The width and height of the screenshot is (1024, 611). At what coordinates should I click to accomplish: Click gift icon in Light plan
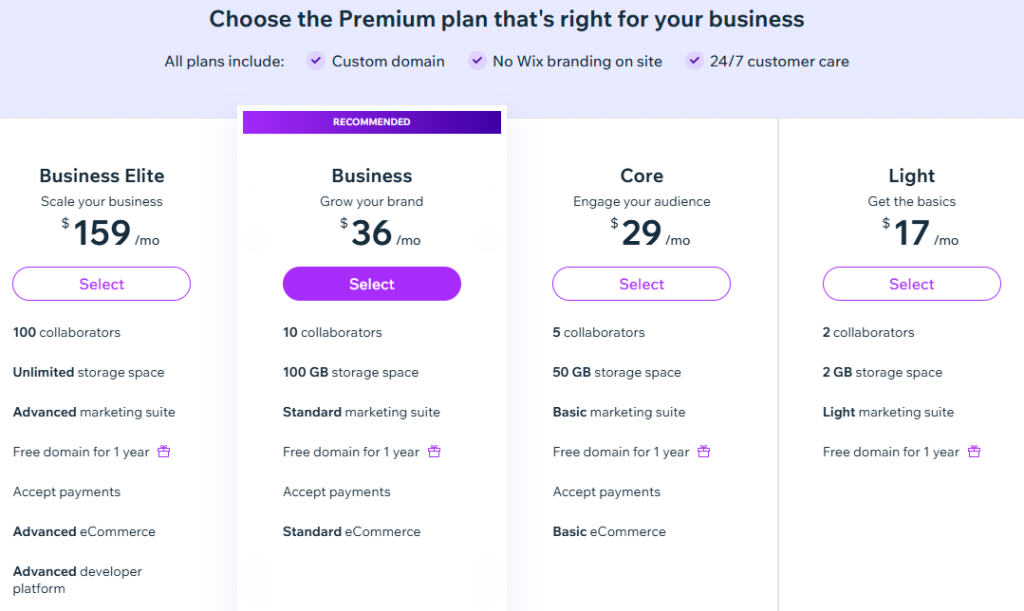974,452
